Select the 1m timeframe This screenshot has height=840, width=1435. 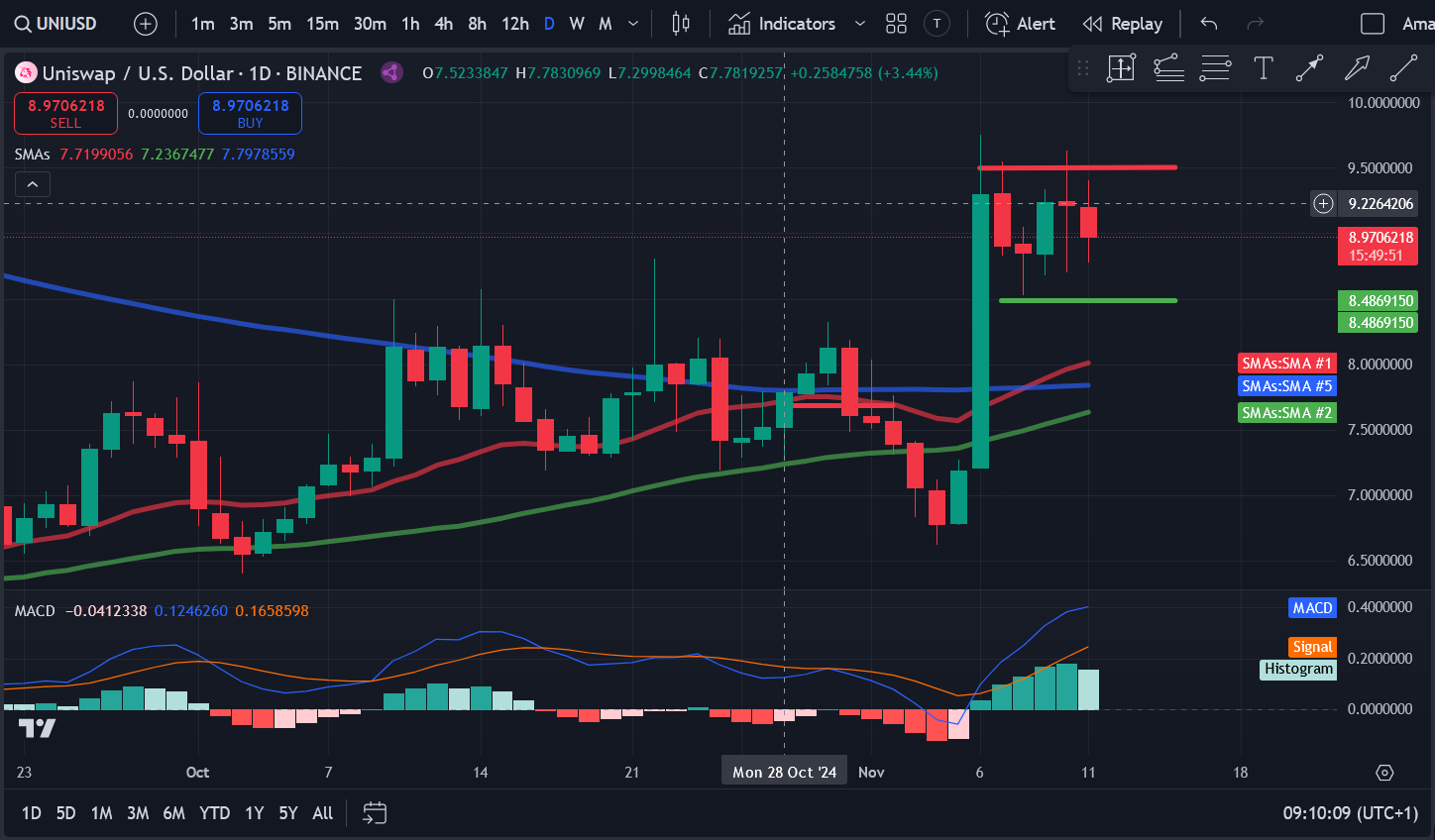[203, 24]
